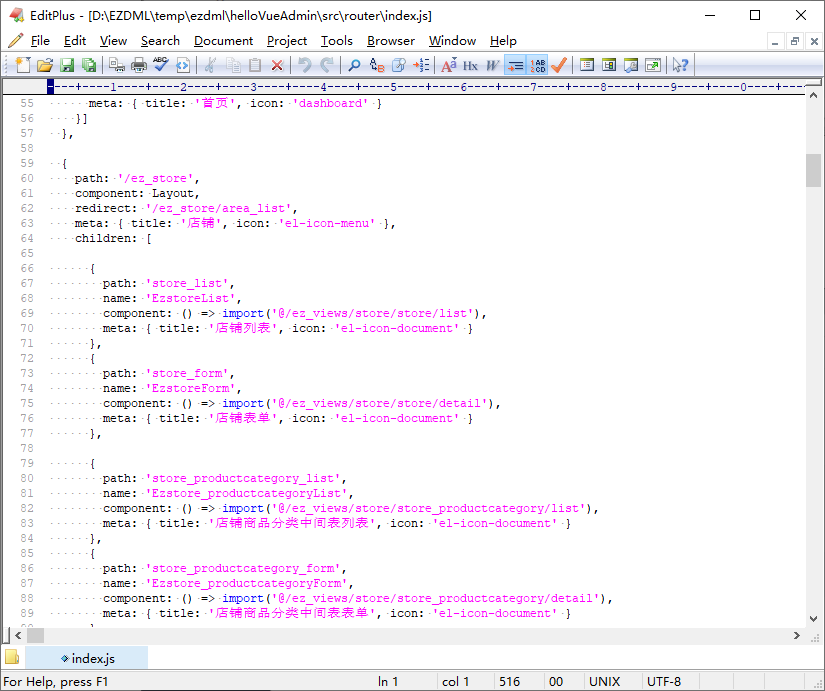Click the Cut scissors icon
This screenshot has width=825, height=691.
click(x=208, y=64)
